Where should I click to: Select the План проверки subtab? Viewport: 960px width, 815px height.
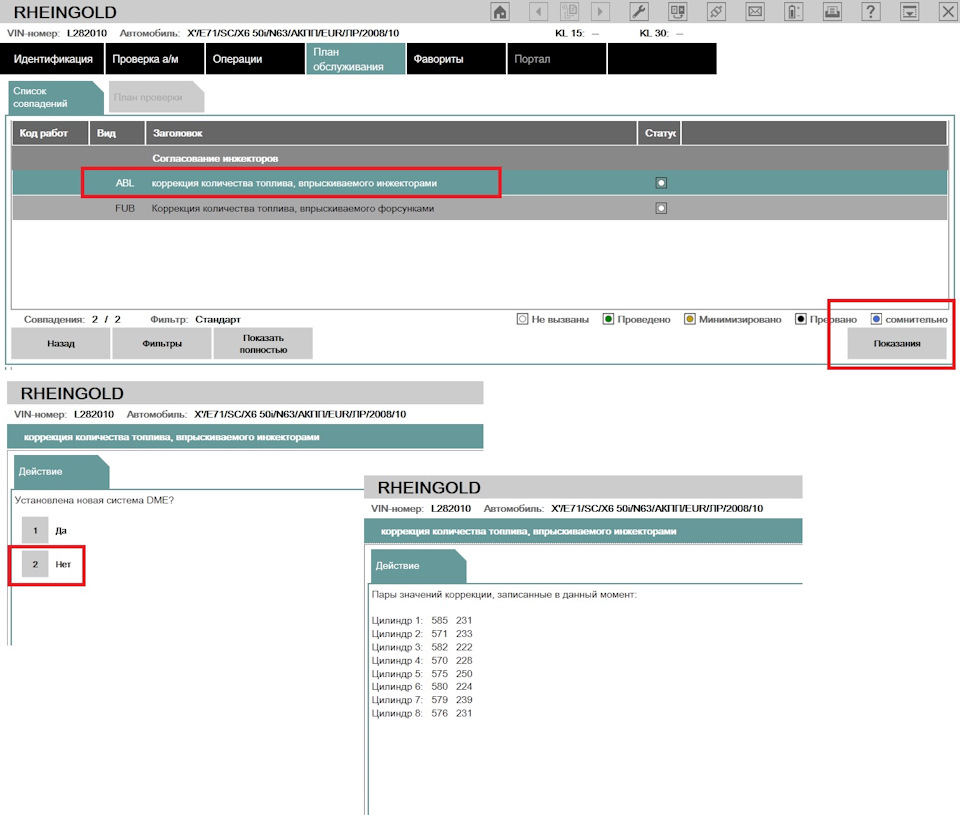(x=156, y=97)
